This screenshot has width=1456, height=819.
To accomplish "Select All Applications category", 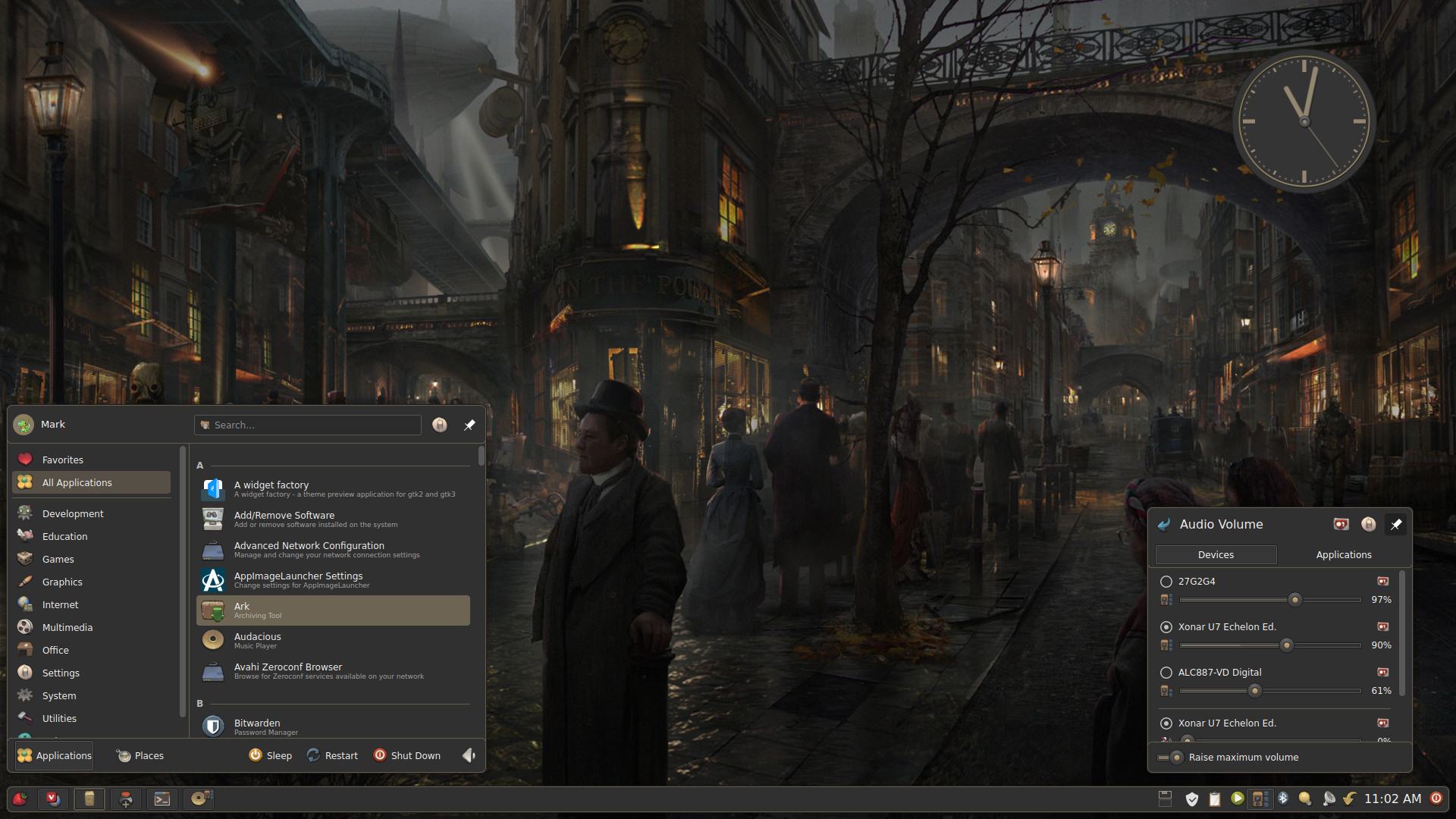I will pos(91,482).
